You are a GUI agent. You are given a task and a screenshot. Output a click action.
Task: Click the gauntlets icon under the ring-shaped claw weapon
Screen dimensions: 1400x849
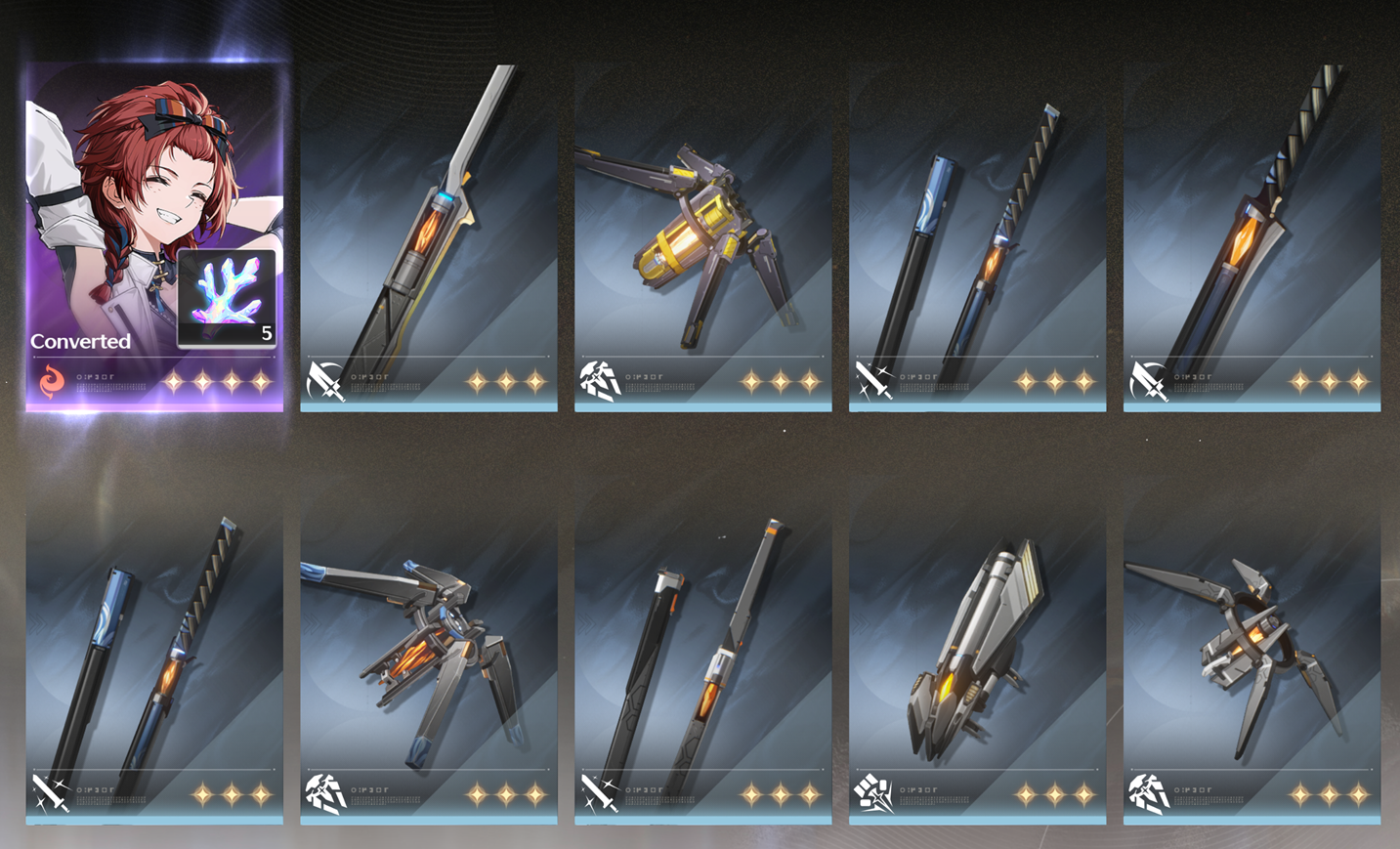click(1149, 794)
